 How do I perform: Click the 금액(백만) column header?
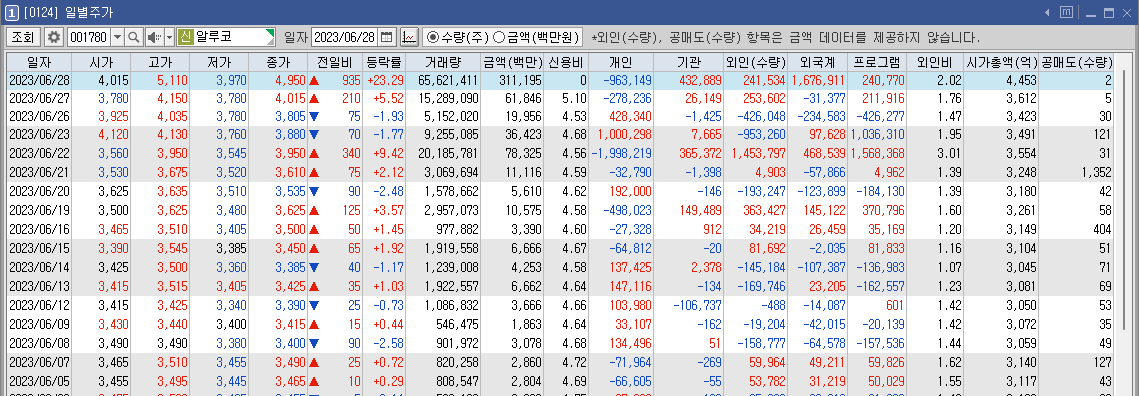coord(512,62)
